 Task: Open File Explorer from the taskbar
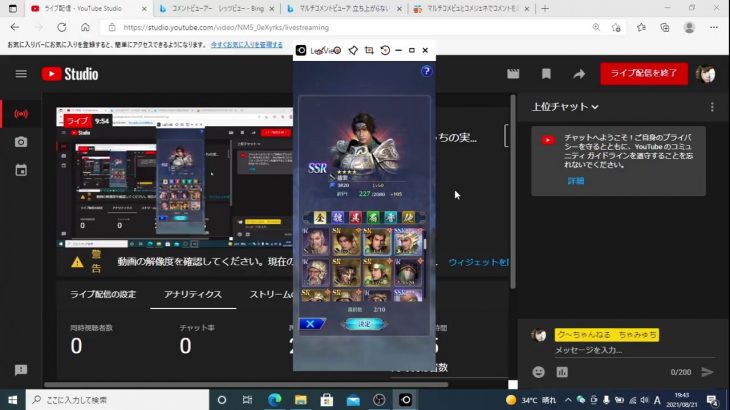tap(300, 400)
